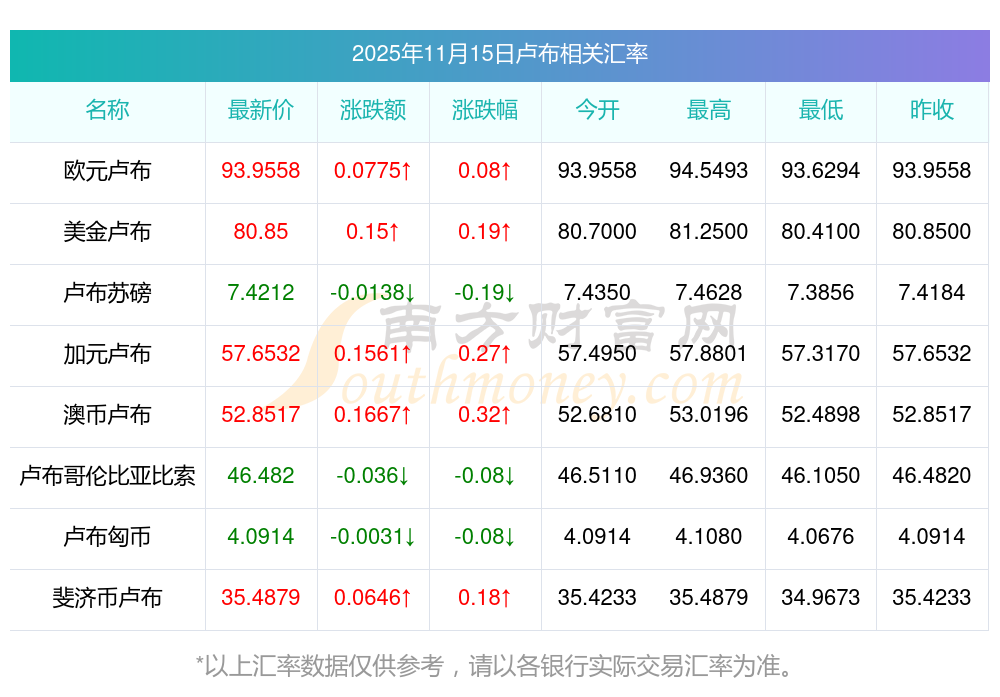1000x697 pixels.
Task: Click highest value 81.2500
Action: [709, 231]
